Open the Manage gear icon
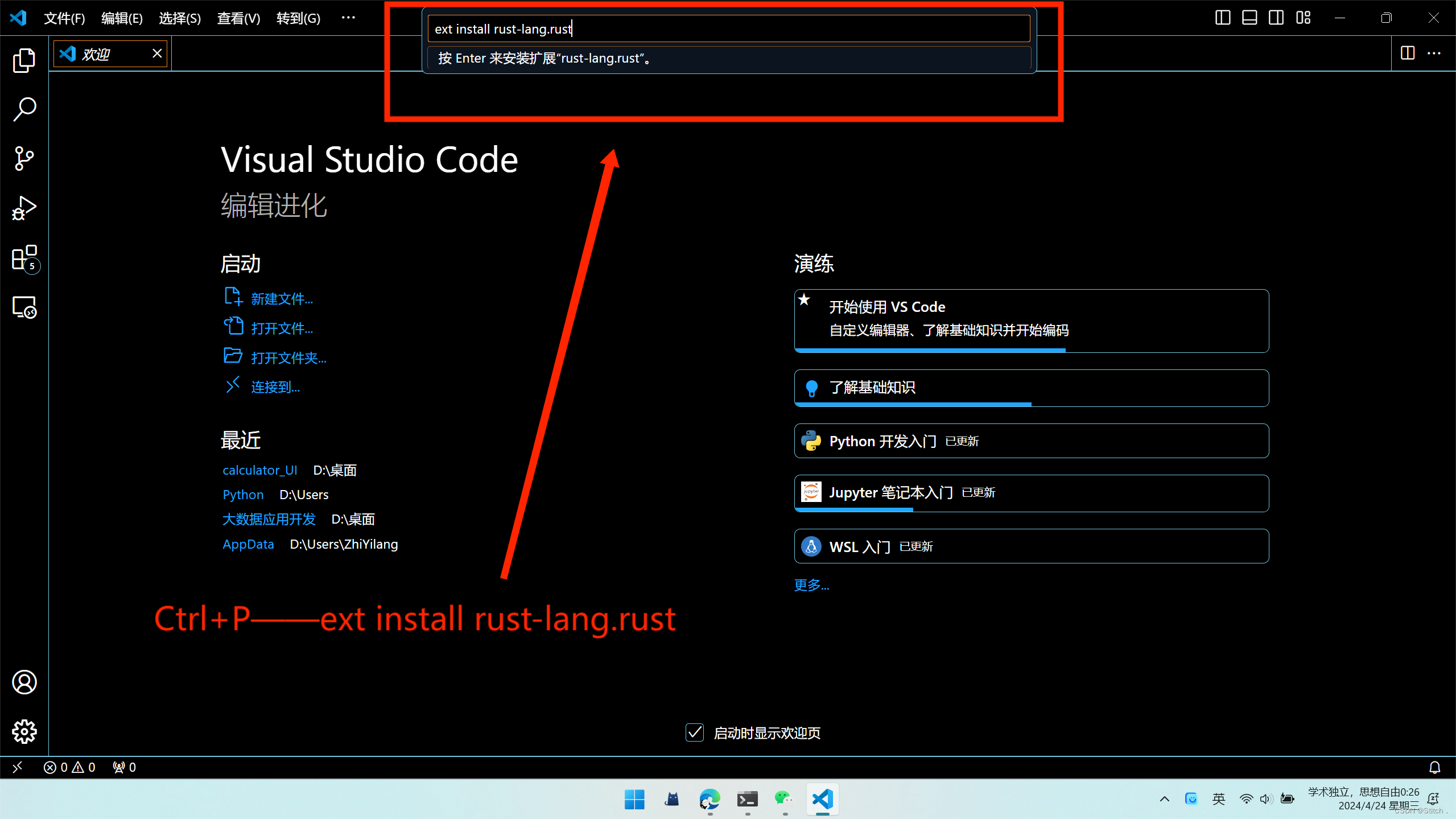Image resolution: width=1456 pixels, height=819 pixels. click(24, 731)
